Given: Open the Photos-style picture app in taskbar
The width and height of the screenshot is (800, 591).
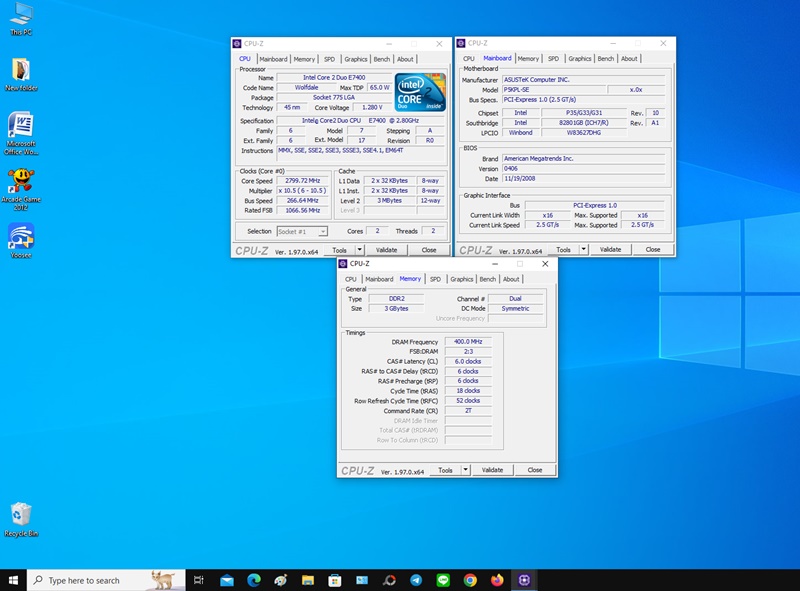Looking at the screenshot, I should pyautogui.click(x=362, y=580).
